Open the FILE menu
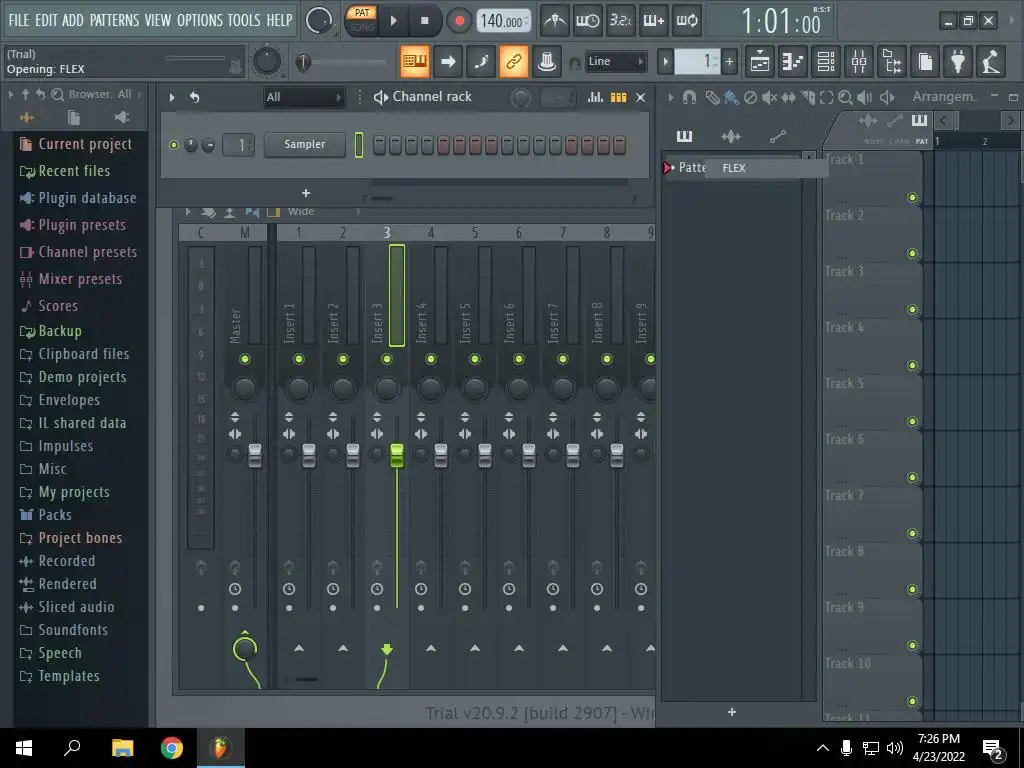This screenshot has height=768, width=1024. 18,20
